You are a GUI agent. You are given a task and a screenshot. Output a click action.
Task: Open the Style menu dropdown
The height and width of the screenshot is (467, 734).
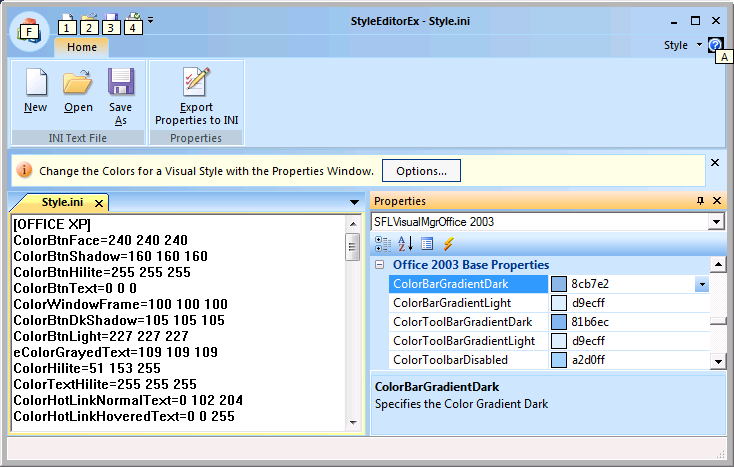click(683, 45)
